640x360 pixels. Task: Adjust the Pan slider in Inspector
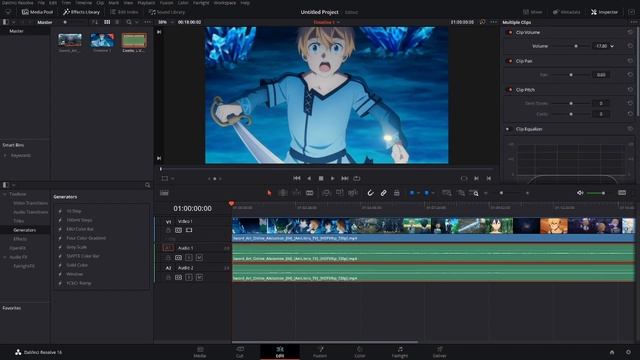(x=571, y=75)
